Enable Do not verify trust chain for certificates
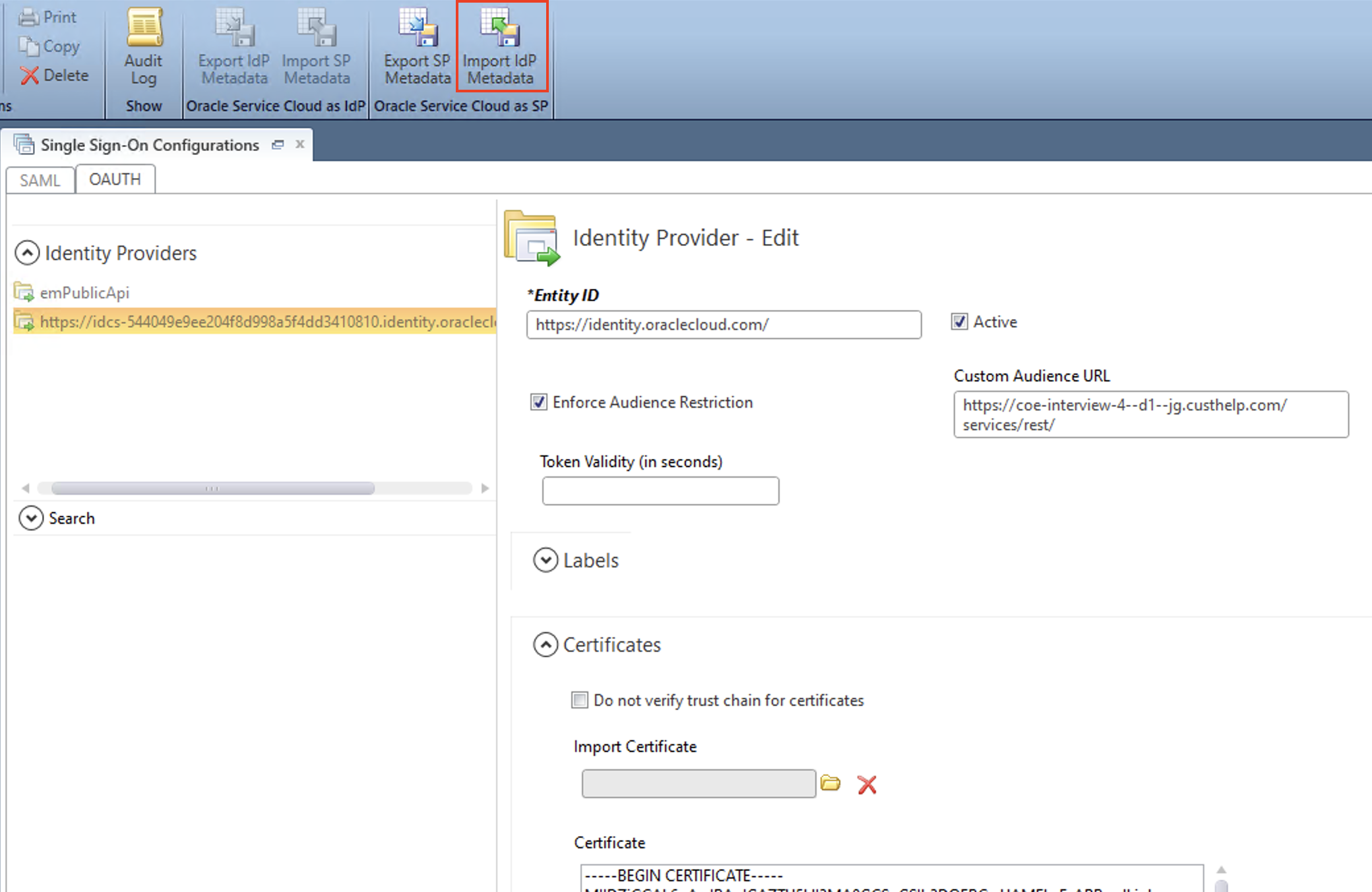The width and height of the screenshot is (1372, 892). [x=578, y=700]
